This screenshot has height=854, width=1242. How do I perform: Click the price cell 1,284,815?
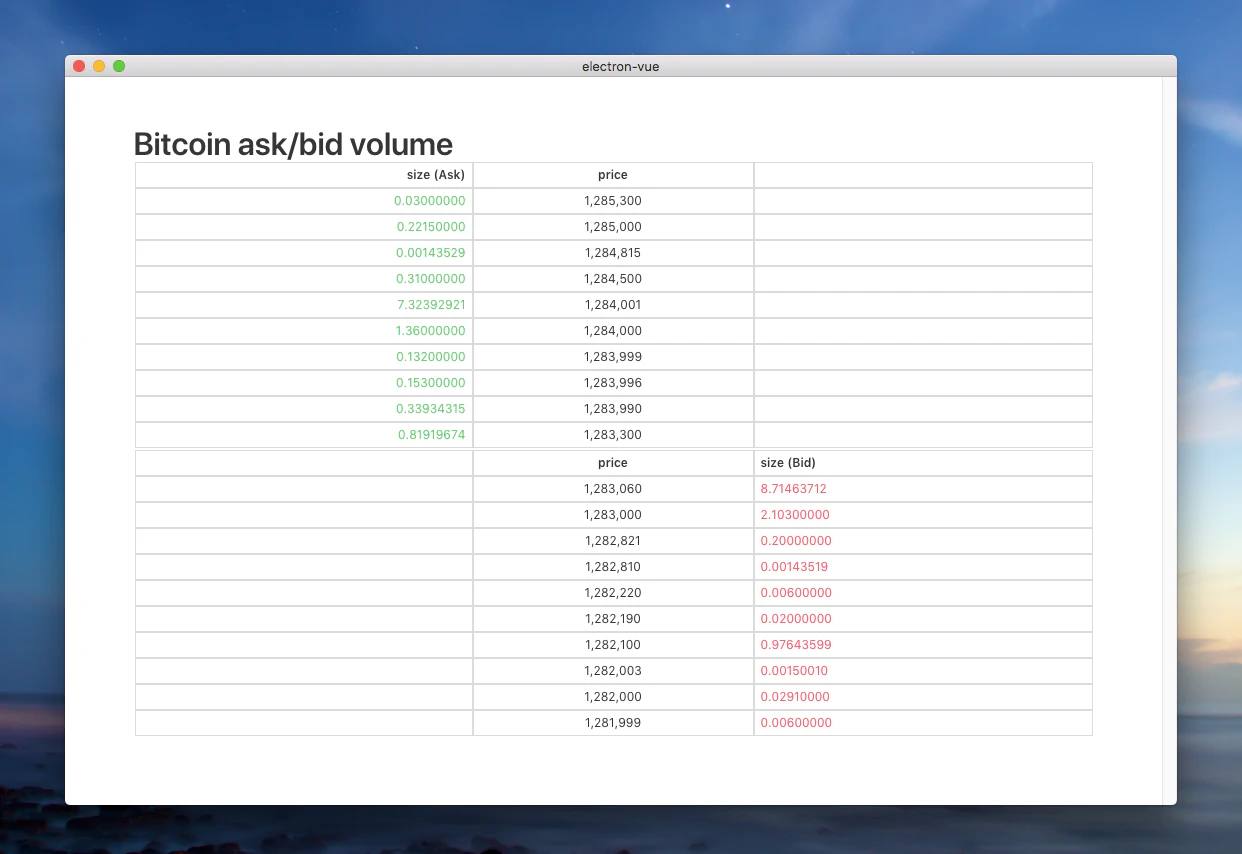pyautogui.click(x=613, y=253)
